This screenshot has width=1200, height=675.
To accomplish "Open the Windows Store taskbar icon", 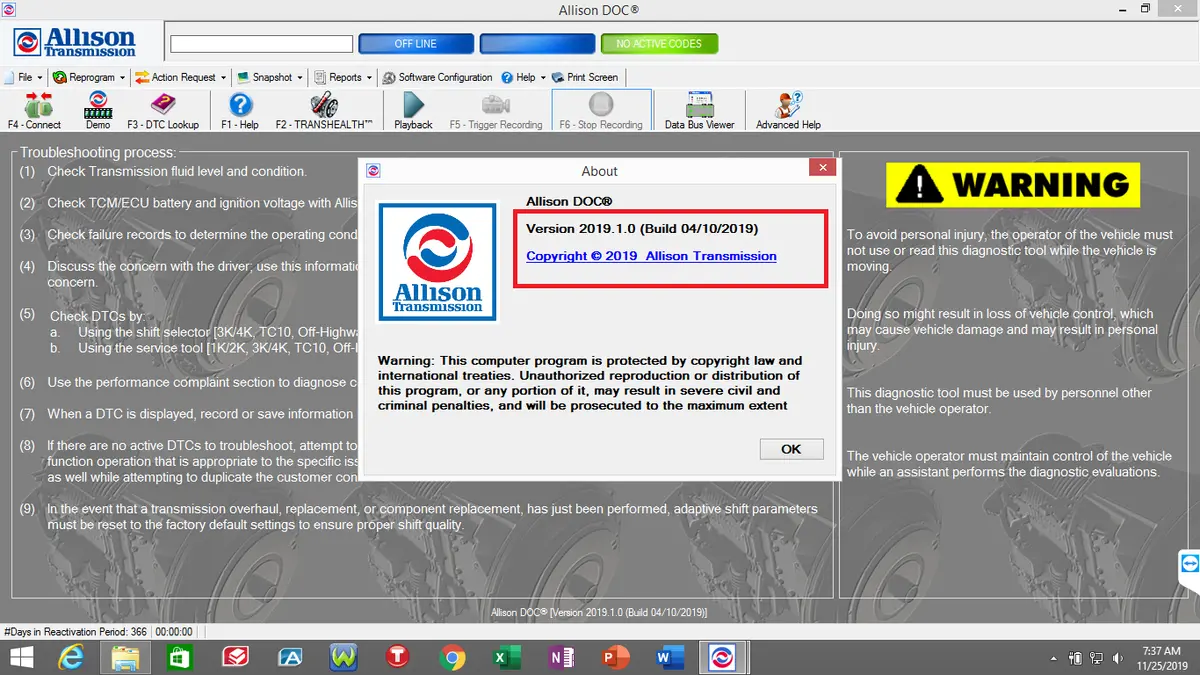I will (180, 657).
